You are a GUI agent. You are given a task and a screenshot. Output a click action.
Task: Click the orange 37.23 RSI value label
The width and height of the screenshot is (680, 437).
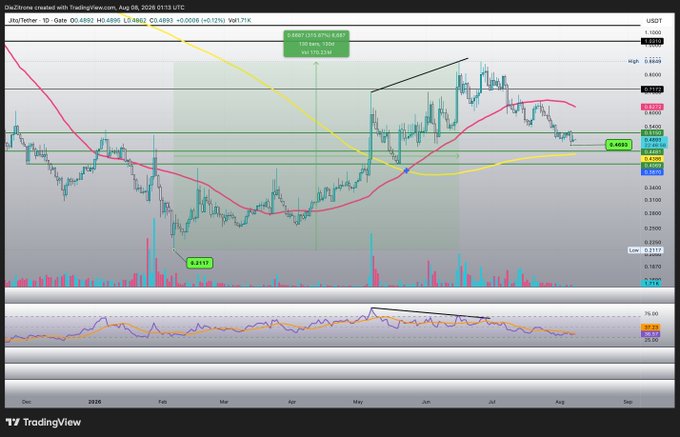[652, 328]
